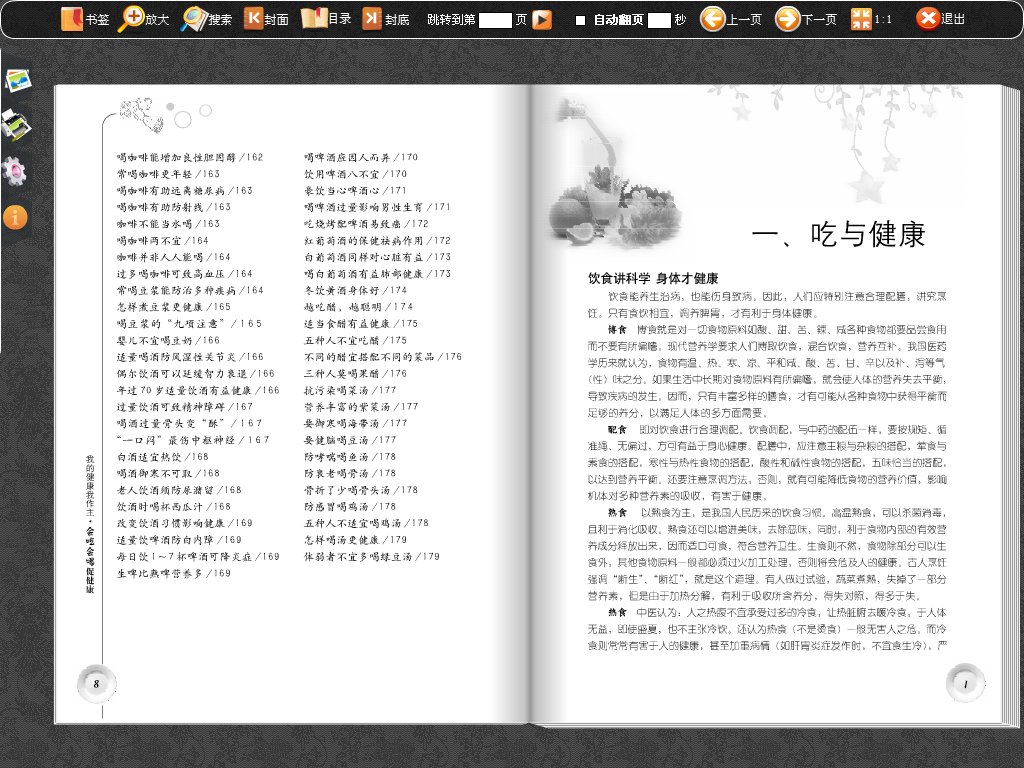Click contents entry 白酒适宜热饮 /168
This screenshot has height=768, width=1024.
pyautogui.click(x=163, y=456)
